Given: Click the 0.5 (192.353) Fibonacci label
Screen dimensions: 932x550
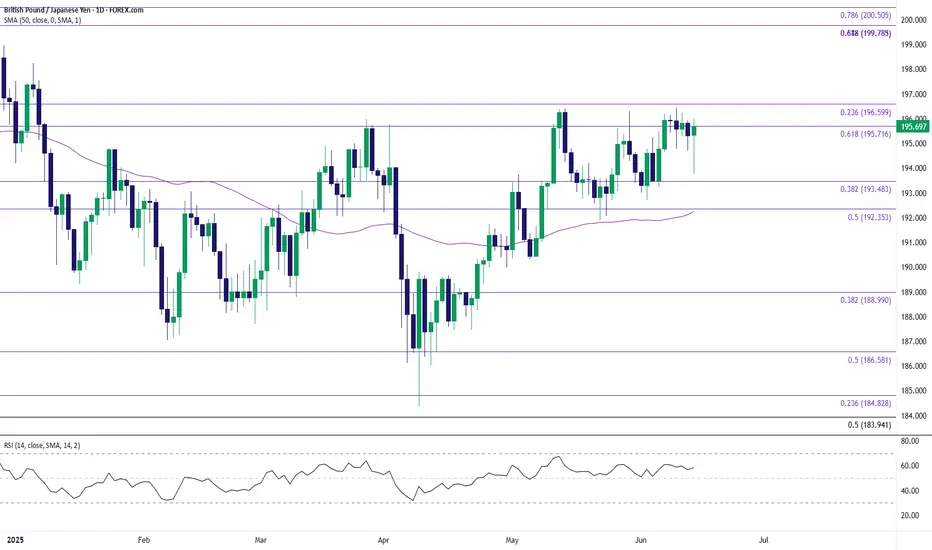Looking at the screenshot, I should (x=869, y=218).
